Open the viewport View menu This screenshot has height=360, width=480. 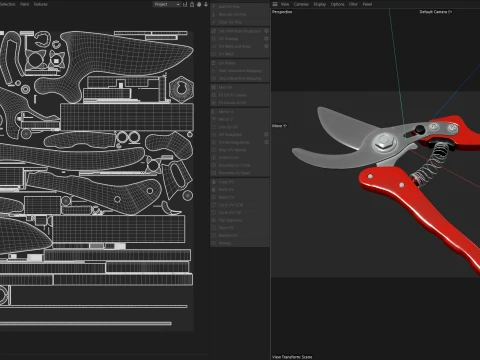click(x=285, y=4)
